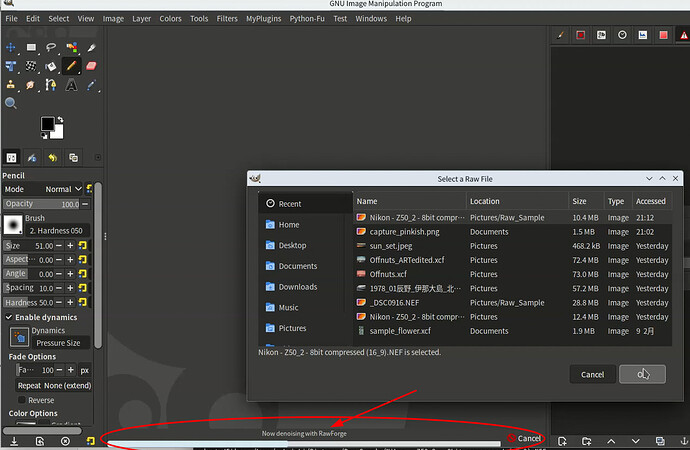Open the dock tab configuration menu button
The height and width of the screenshot is (450, 690).
98,157
